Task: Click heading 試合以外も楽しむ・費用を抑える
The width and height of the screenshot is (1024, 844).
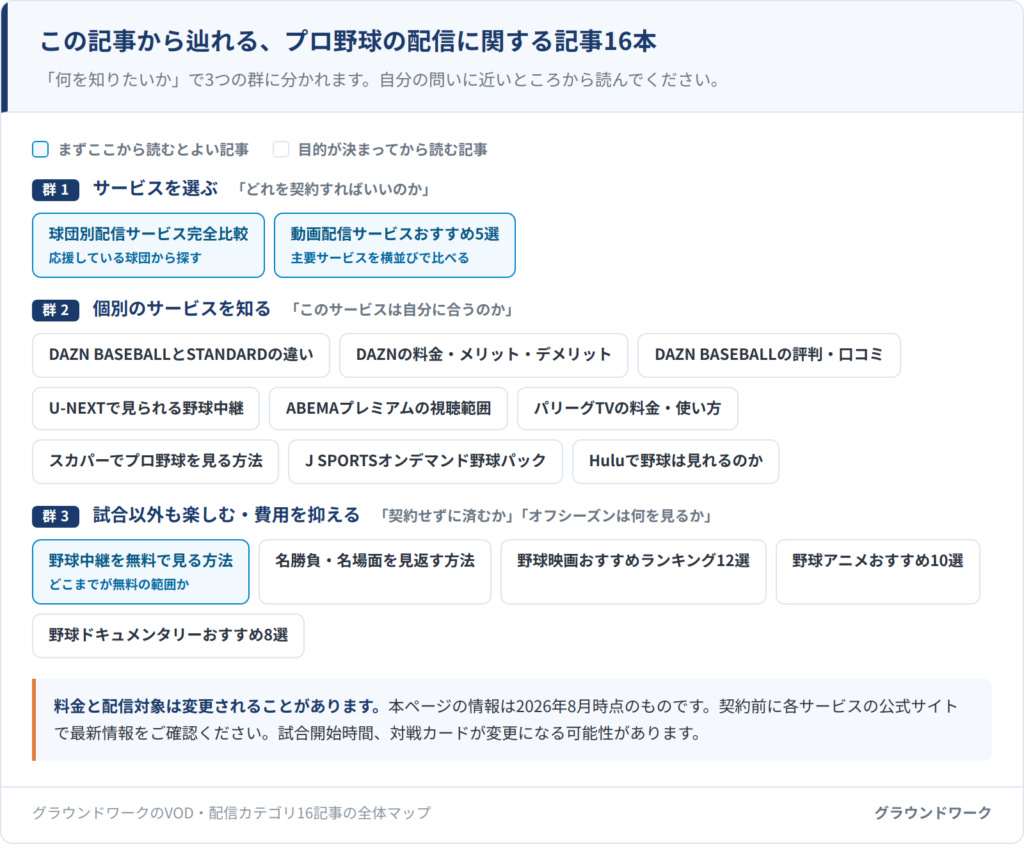Action: tap(226, 515)
